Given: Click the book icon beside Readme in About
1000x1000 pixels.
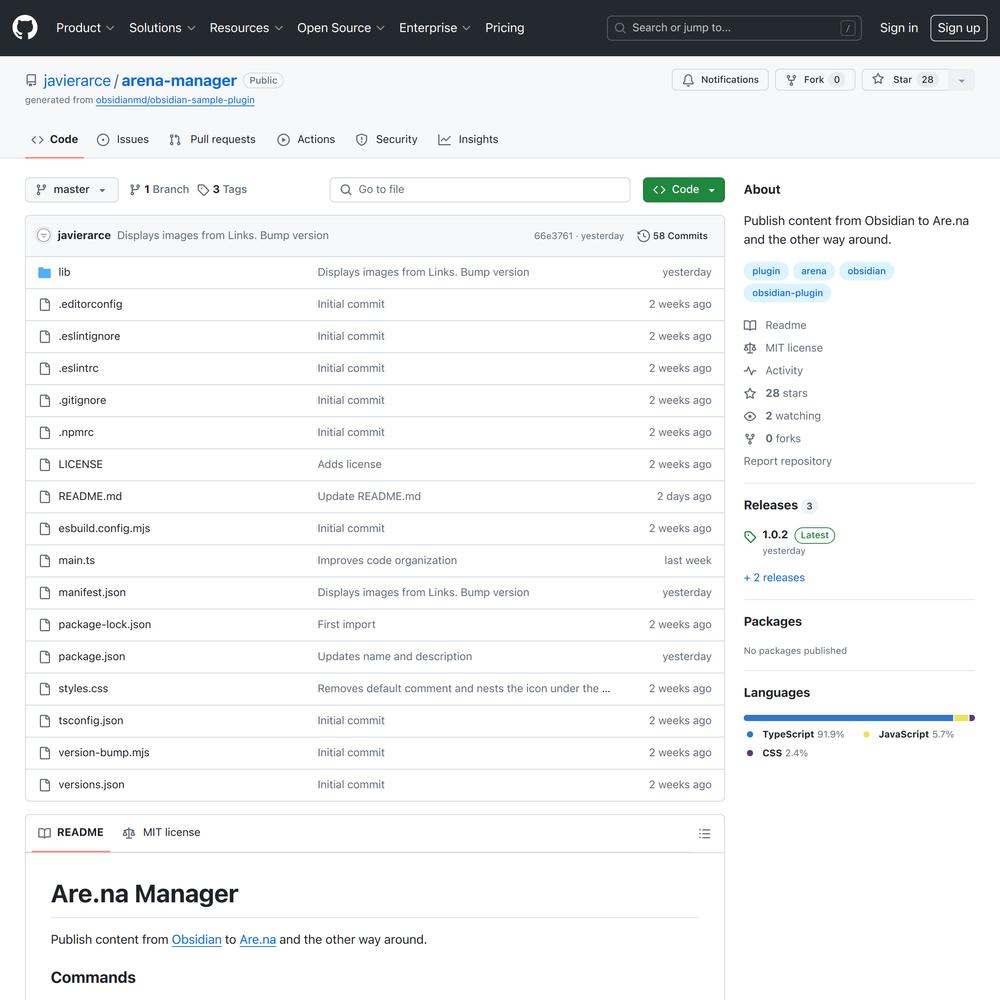Looking at the screenshot, I should coord(750,325).
